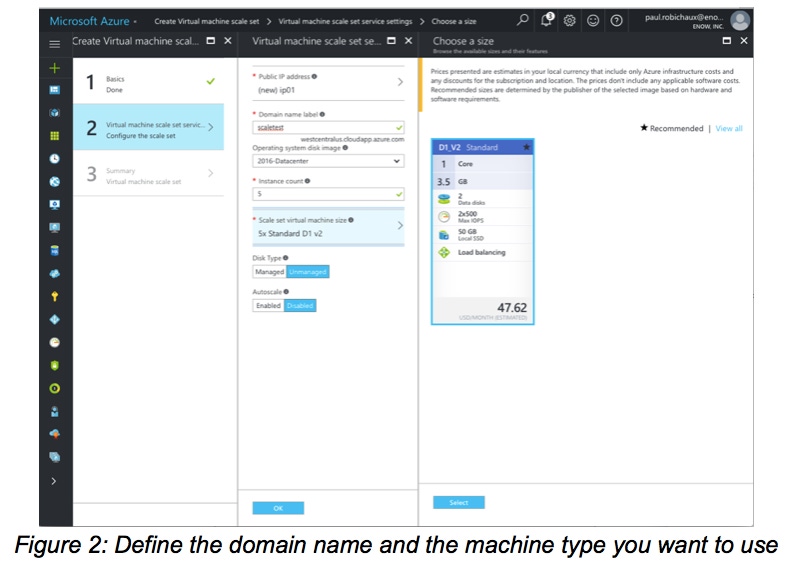The image size is (803, 562).
Task: Click the Instance count input field
Action: (328, 194)
